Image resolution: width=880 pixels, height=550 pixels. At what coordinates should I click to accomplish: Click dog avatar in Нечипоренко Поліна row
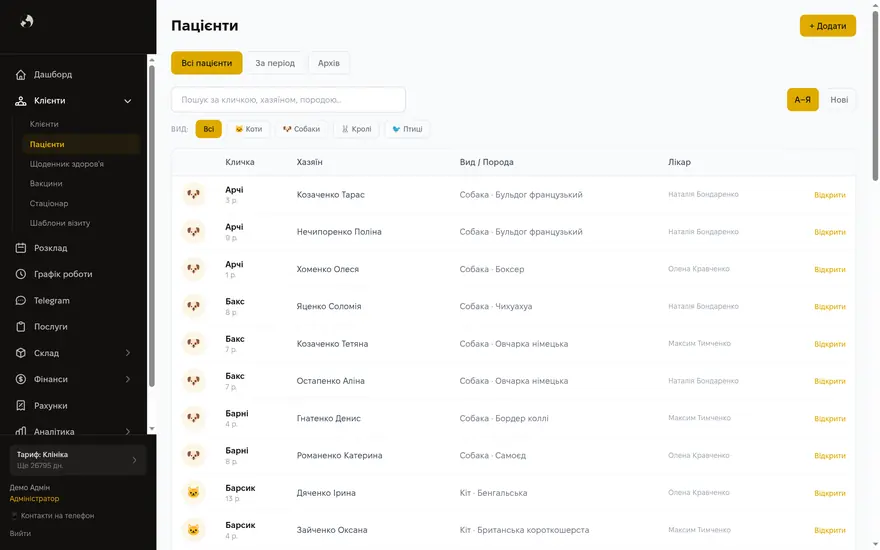[x=194, y=232]
